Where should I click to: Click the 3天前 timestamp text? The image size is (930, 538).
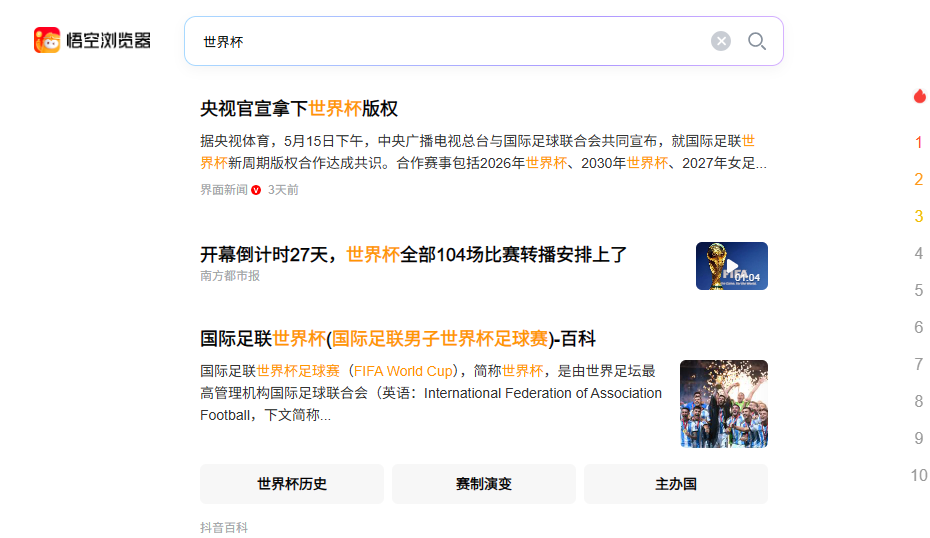pyautogui.click(x=283, y=190)
